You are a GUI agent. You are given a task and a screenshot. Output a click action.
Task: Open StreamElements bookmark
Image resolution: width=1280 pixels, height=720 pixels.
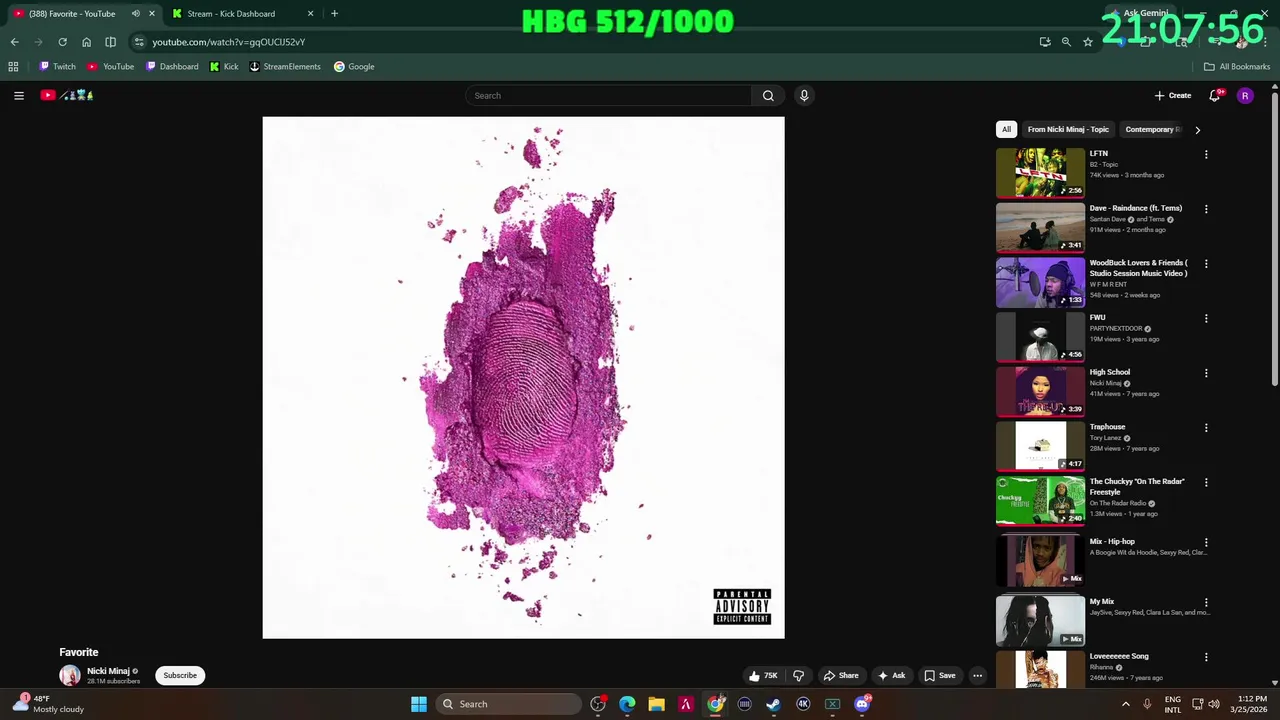click(x=285, y=67)
